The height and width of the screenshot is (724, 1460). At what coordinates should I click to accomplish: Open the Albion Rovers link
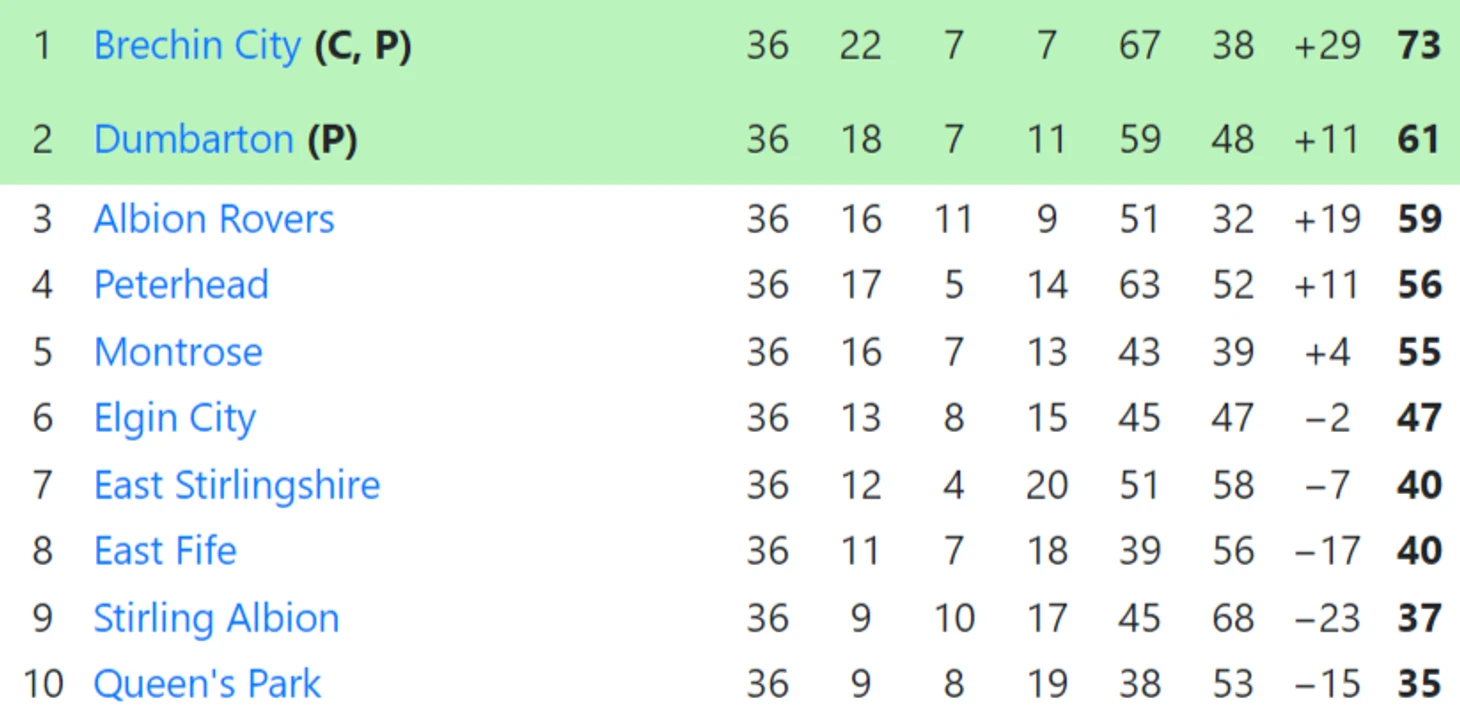point(214,219)
